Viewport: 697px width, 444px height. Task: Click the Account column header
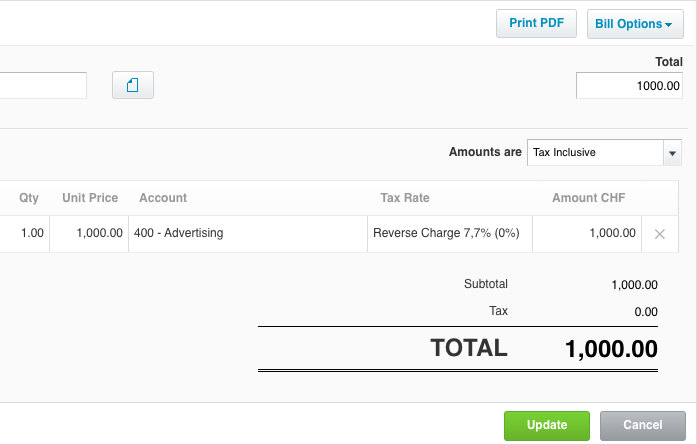pos(163,198)
